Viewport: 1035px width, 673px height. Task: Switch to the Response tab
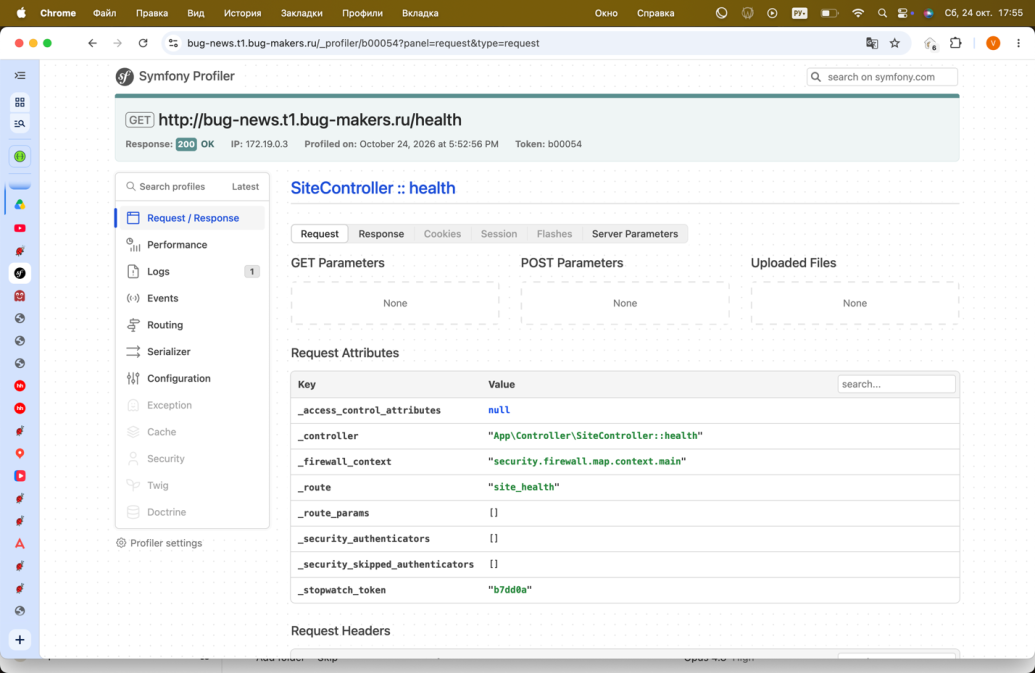(x=381, y=234)
